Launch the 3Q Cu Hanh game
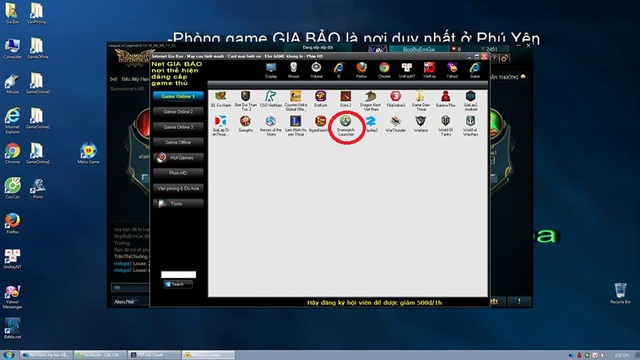The image size is (640, 360). 221,99
